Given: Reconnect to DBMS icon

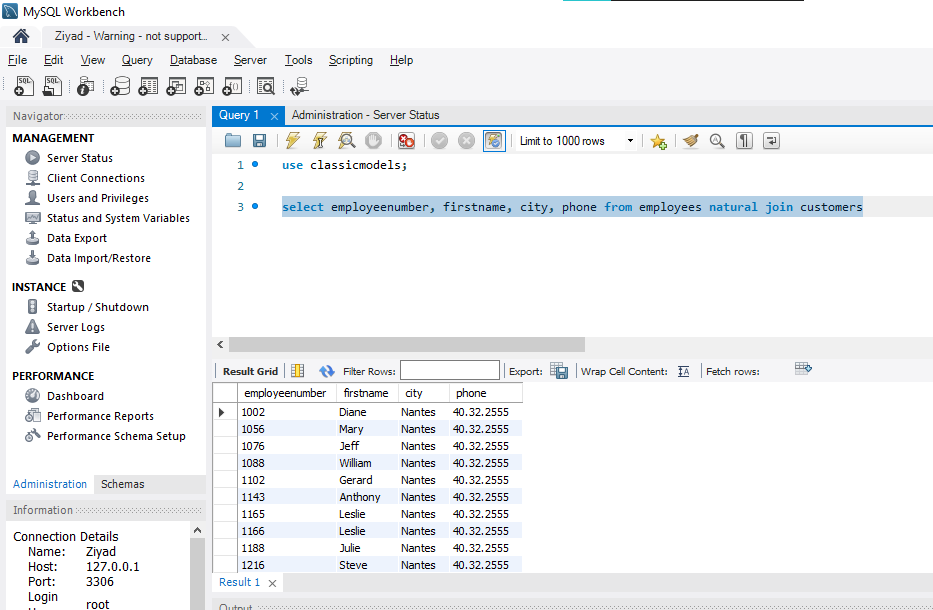Looking at the screenshot, I should 299,86.
